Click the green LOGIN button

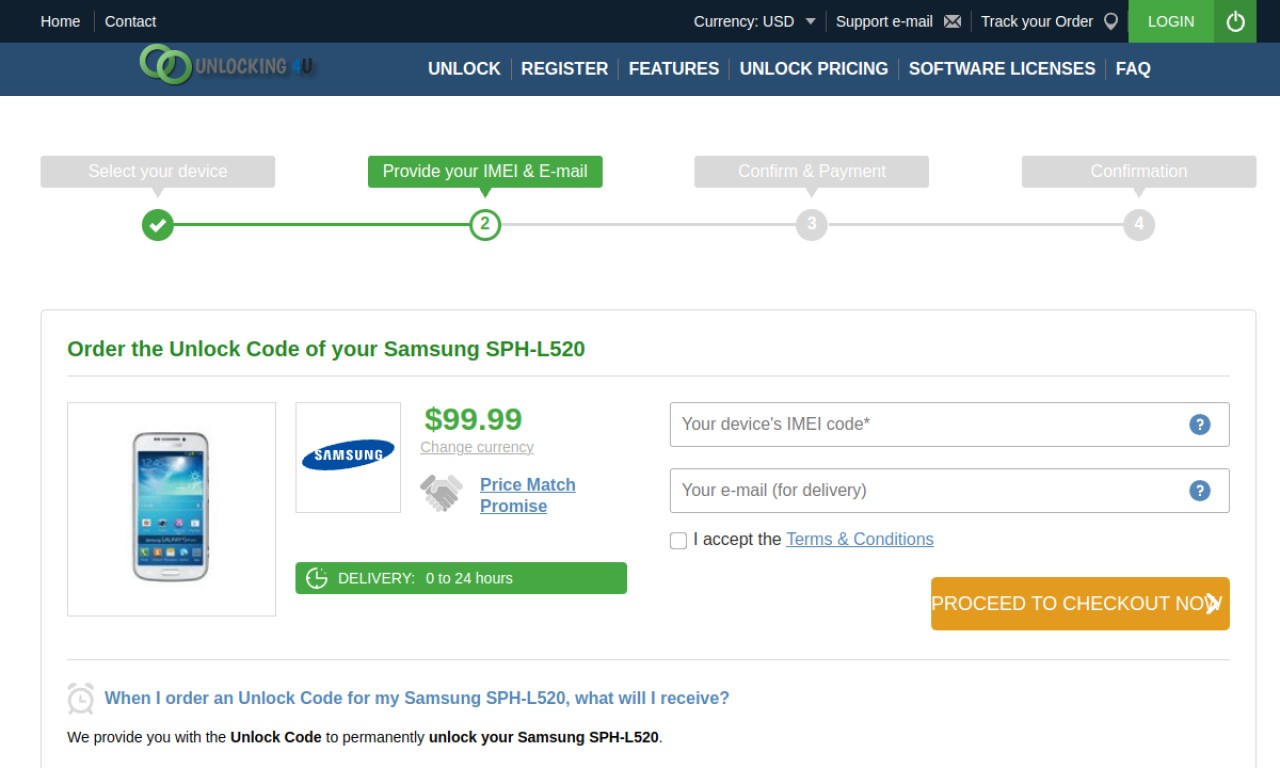pos(1171,21)
